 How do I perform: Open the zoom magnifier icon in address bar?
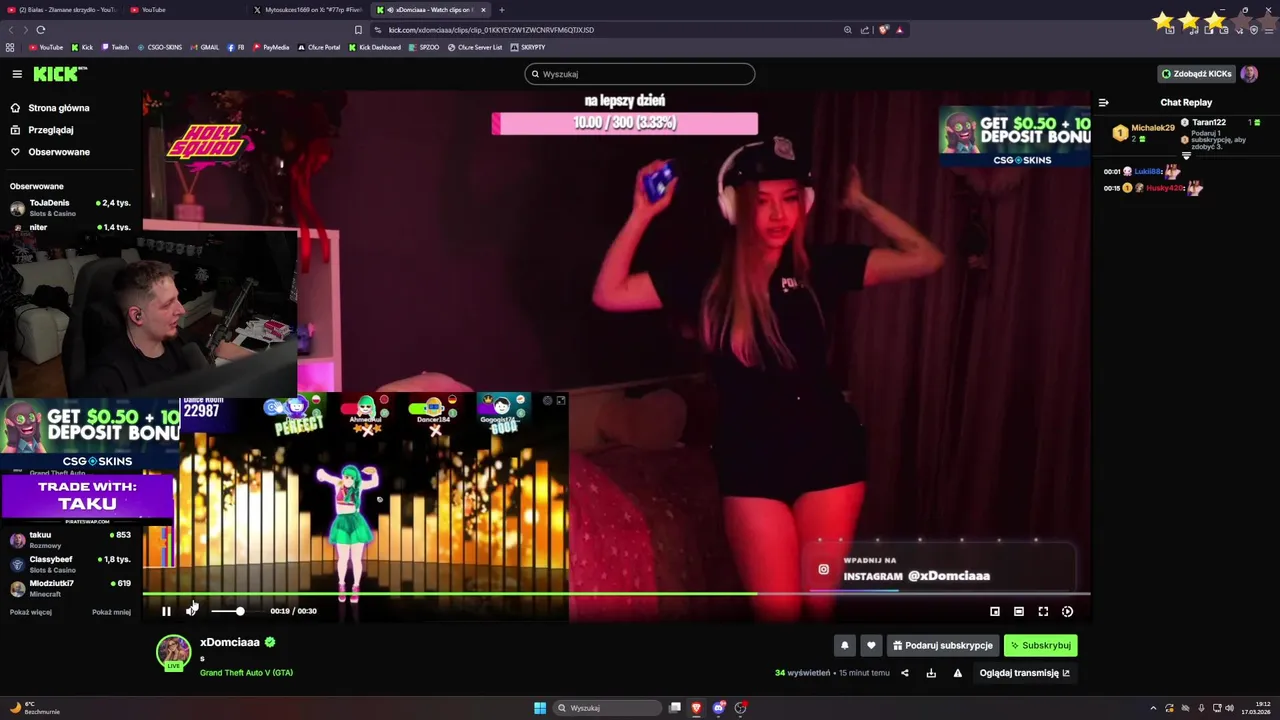[x=848, y=30]
